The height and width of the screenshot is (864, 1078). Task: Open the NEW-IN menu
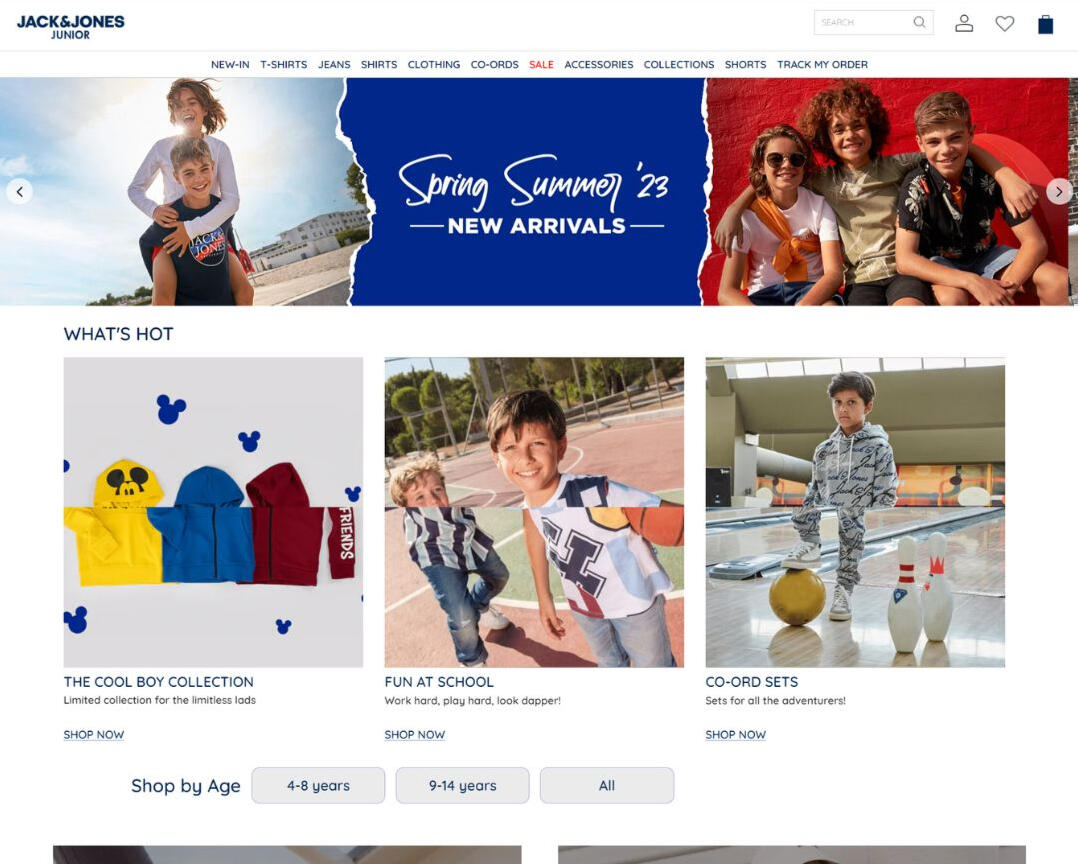click(230, 65)
